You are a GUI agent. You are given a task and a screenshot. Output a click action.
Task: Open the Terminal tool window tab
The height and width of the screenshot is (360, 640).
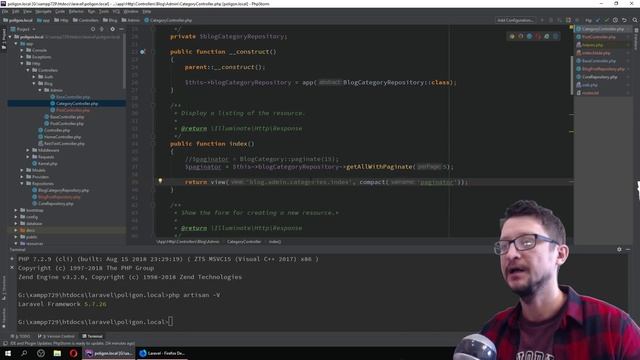[92, 336]
